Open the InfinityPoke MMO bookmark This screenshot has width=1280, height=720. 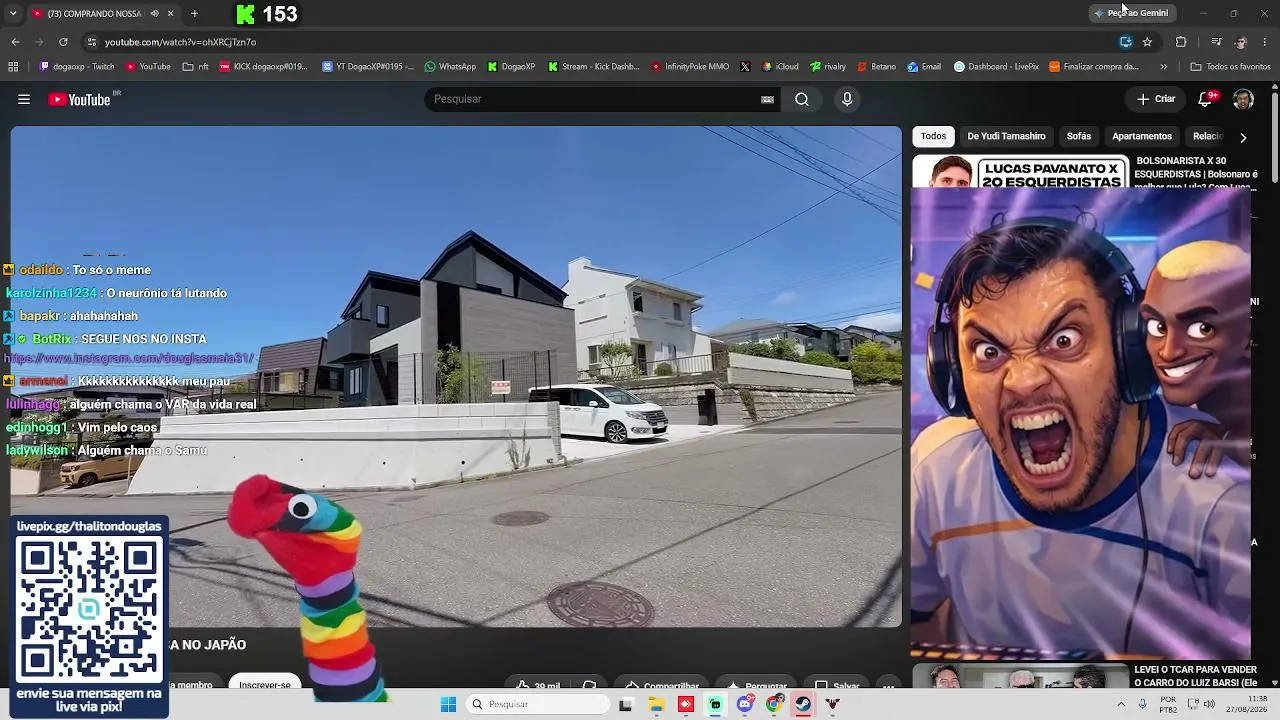click(690, 67)
